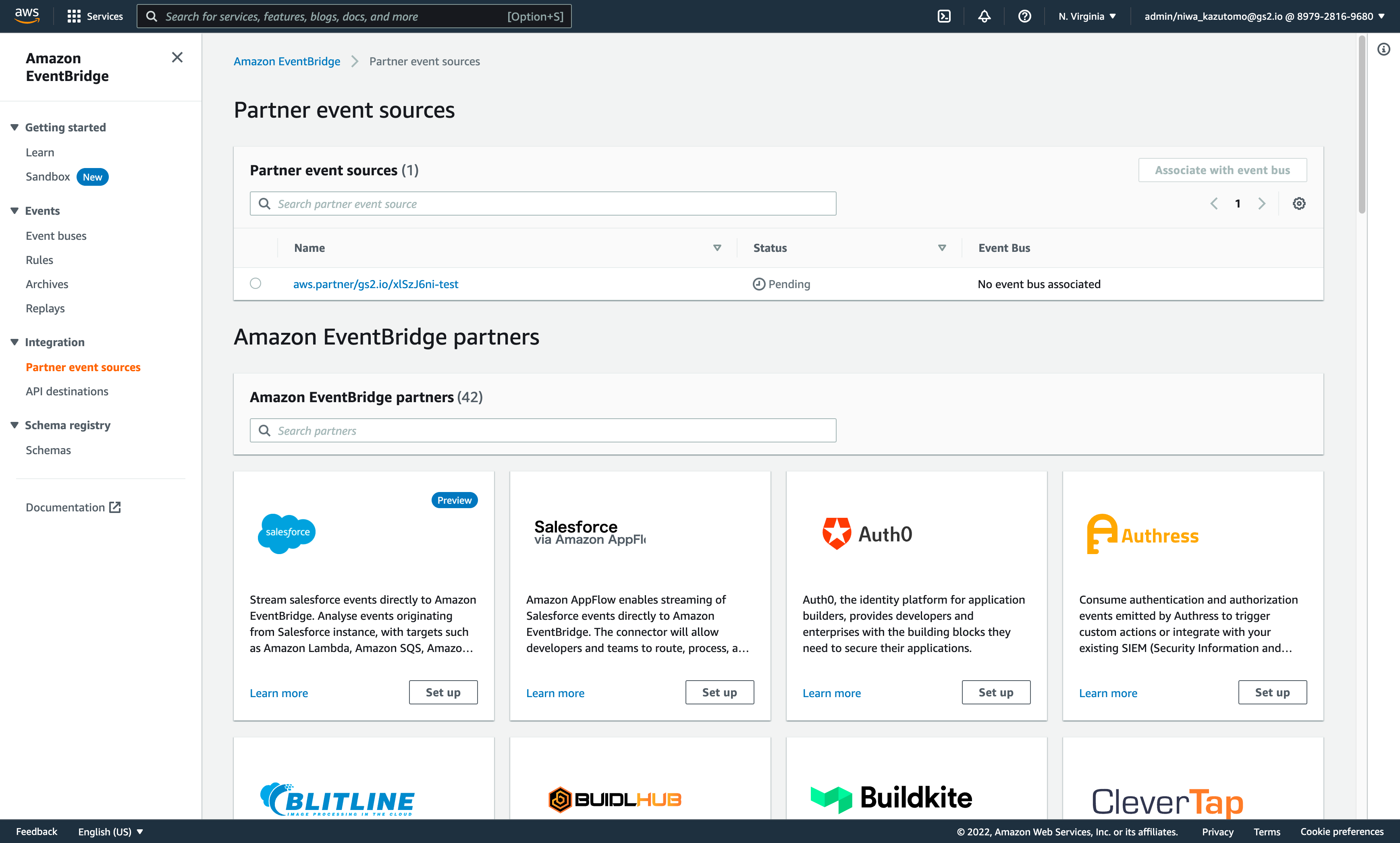Collapse the Schema registry section
The height and width of the screenshot is (843, 1400).
14,425
